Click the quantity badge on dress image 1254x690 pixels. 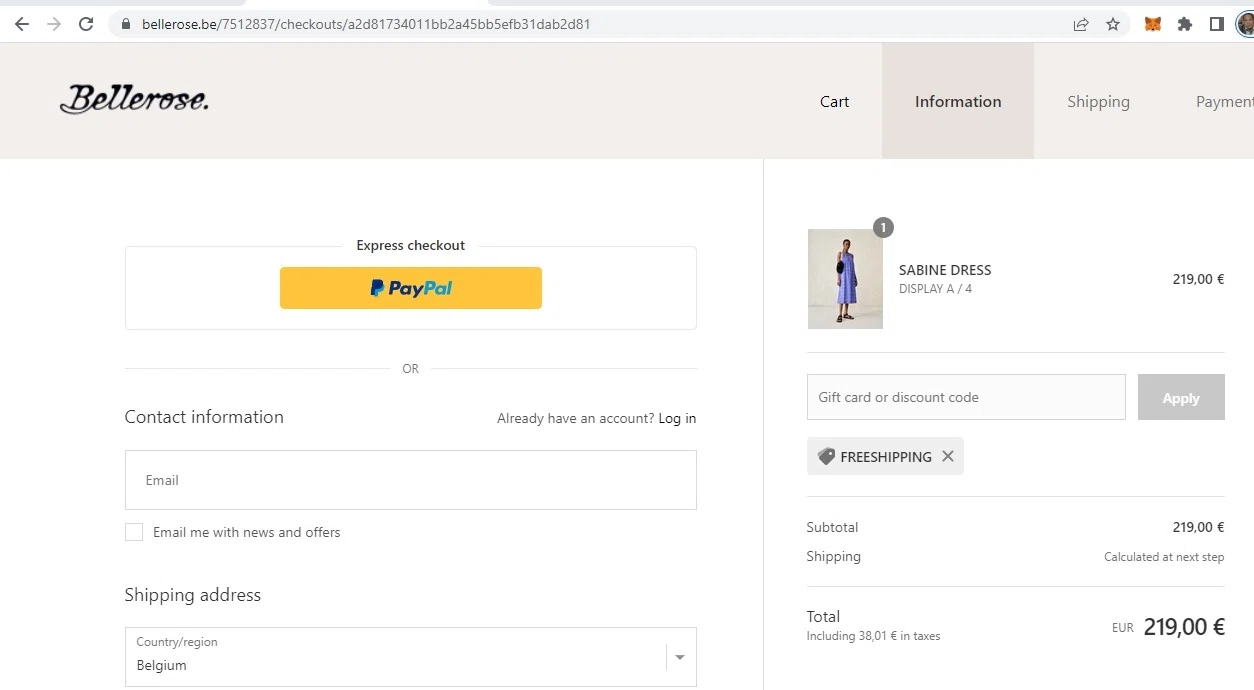883,228
